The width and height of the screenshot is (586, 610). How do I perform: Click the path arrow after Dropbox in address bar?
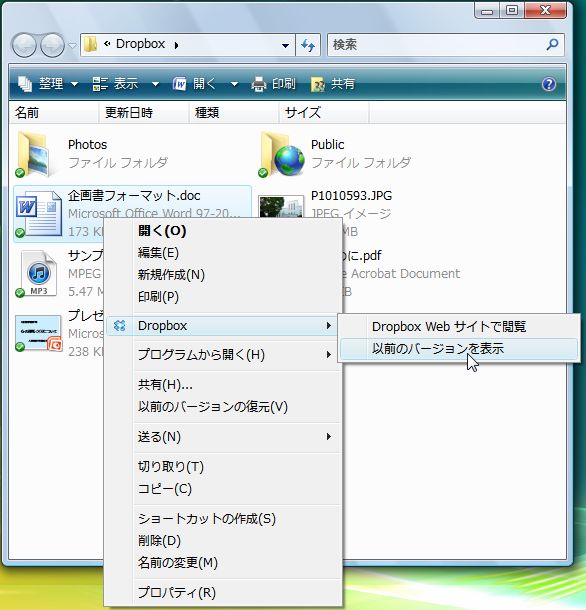pos(176,46)
